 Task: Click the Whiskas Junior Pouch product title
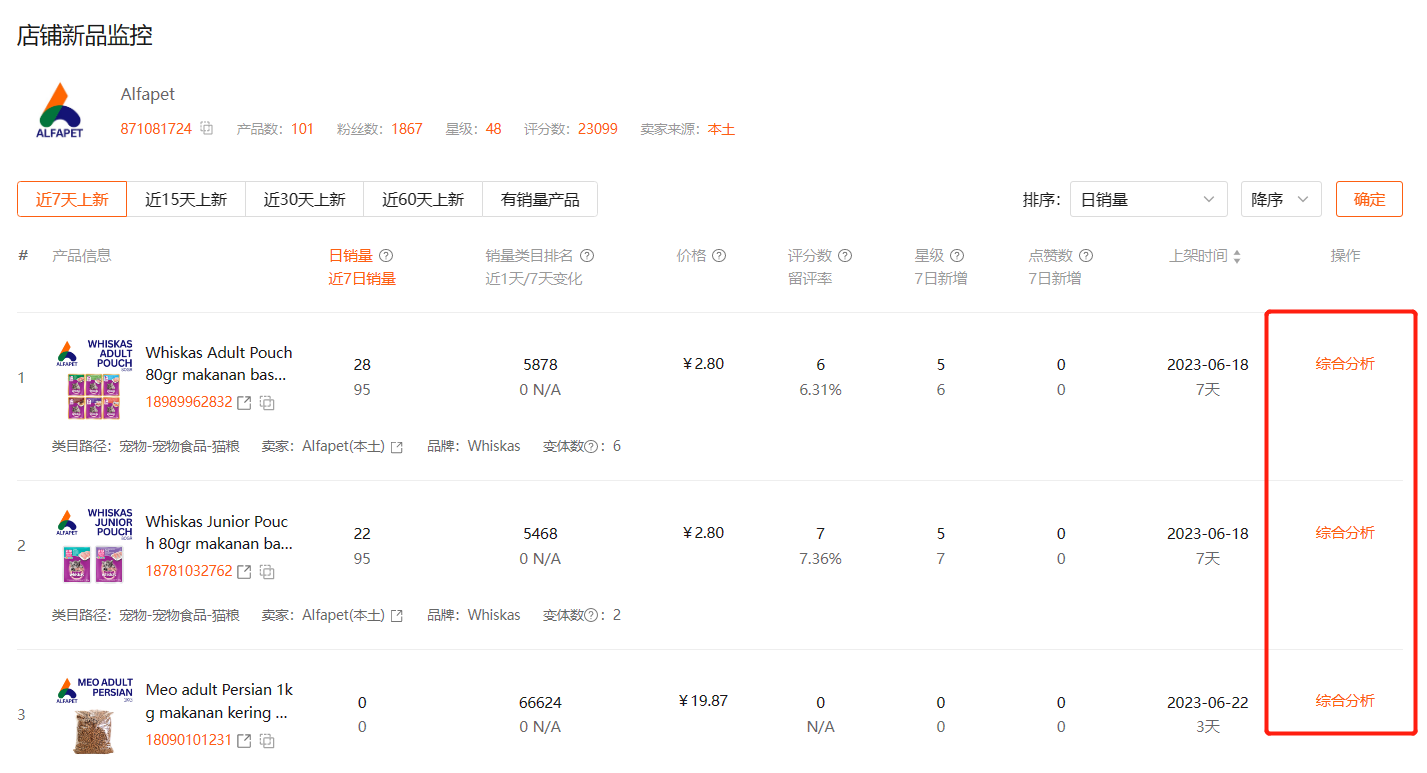coord(219,533)
